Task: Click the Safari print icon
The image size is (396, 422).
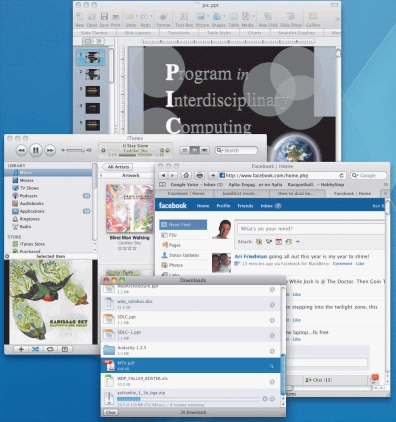Action: pos(199,175)
